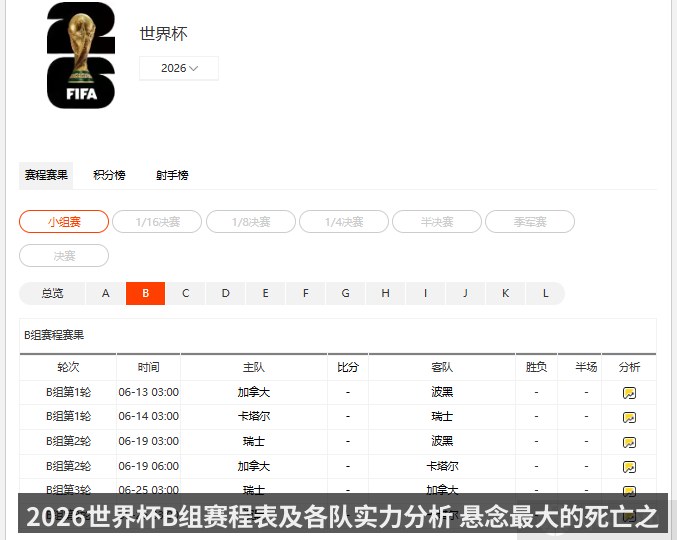Click the 比分 column header

coord(348,367)
